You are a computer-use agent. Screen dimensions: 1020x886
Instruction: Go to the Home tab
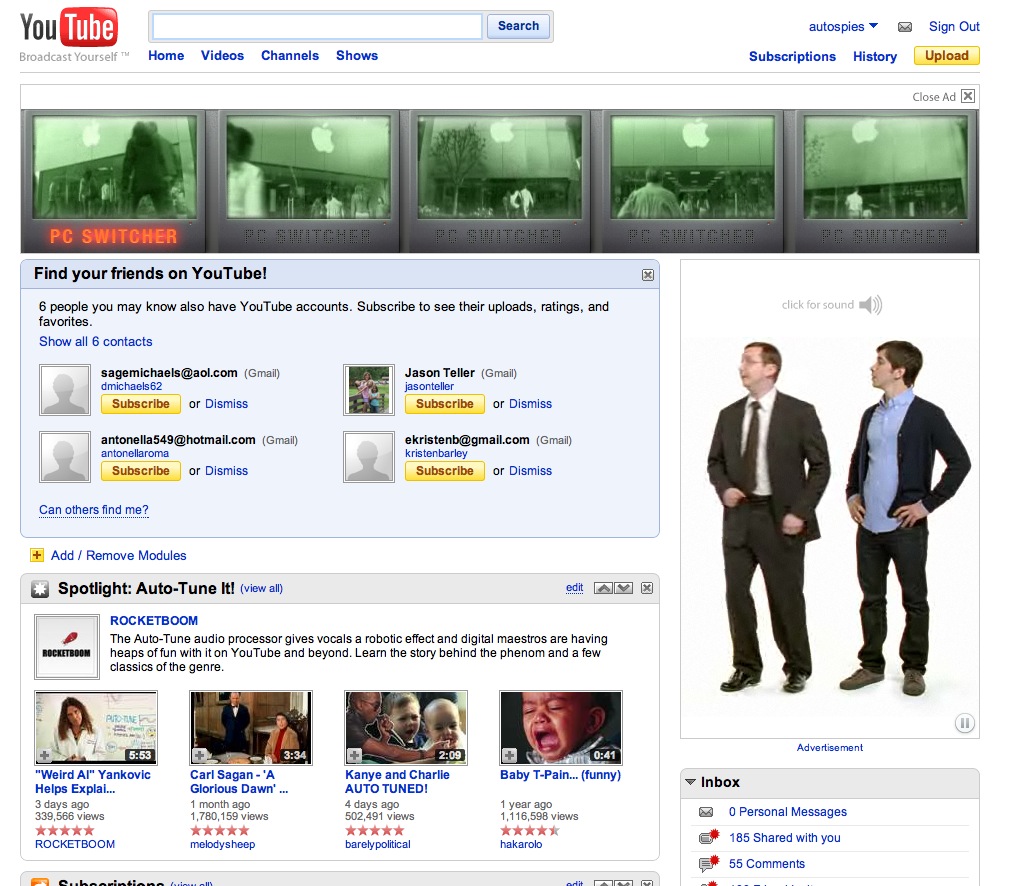coord(166,55)
